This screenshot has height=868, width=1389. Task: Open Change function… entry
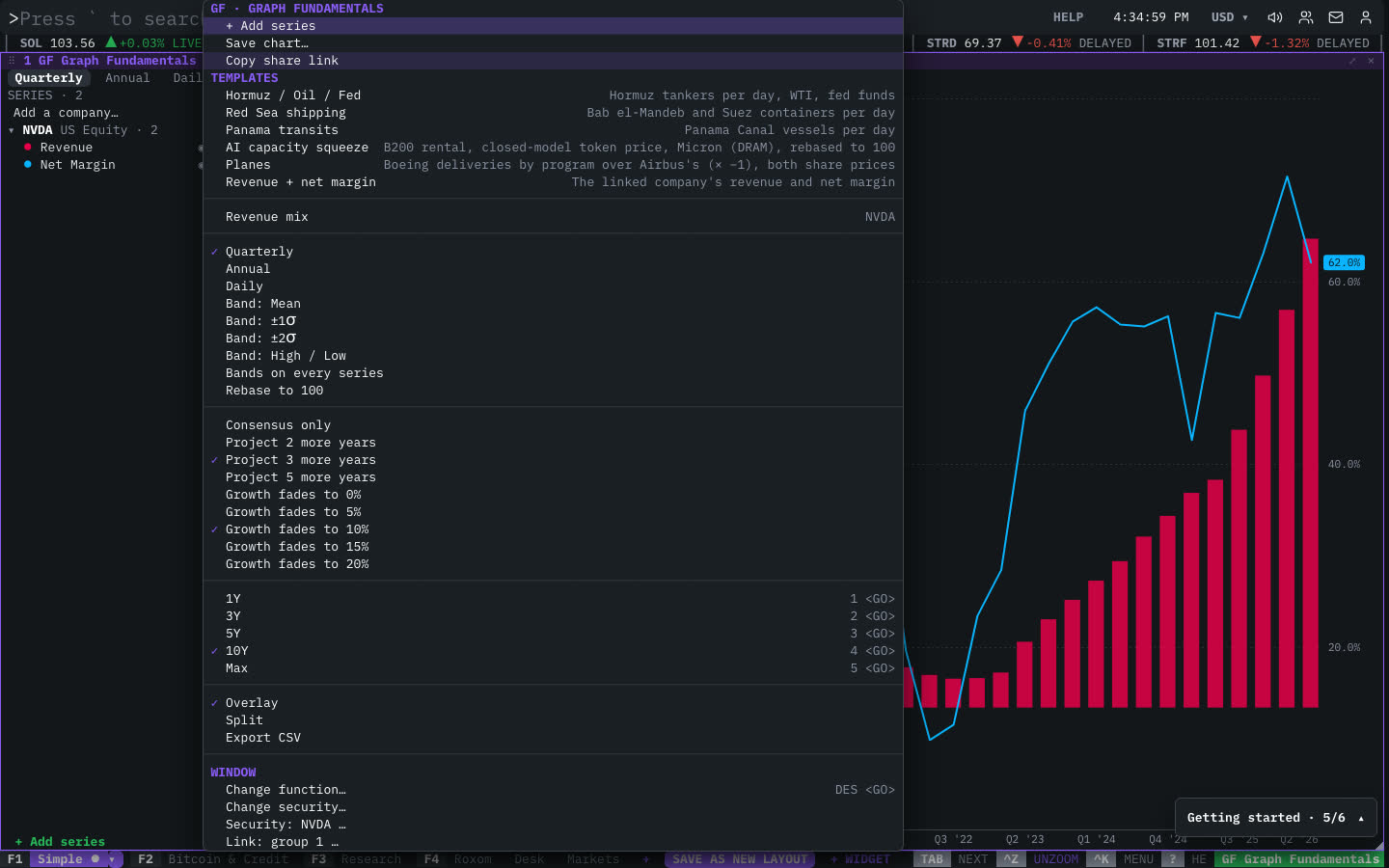pyautogui.click(x=553, y=790)
